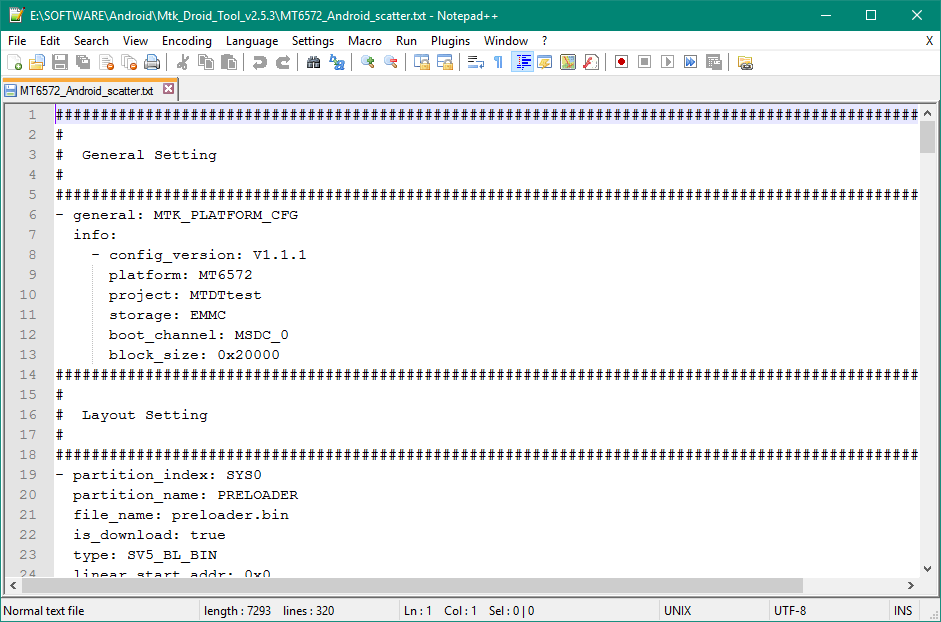The width and height of the screenshot is (941, 622).
Task: Click the Print icon in toolbar
Action: [x=152, y=62]
